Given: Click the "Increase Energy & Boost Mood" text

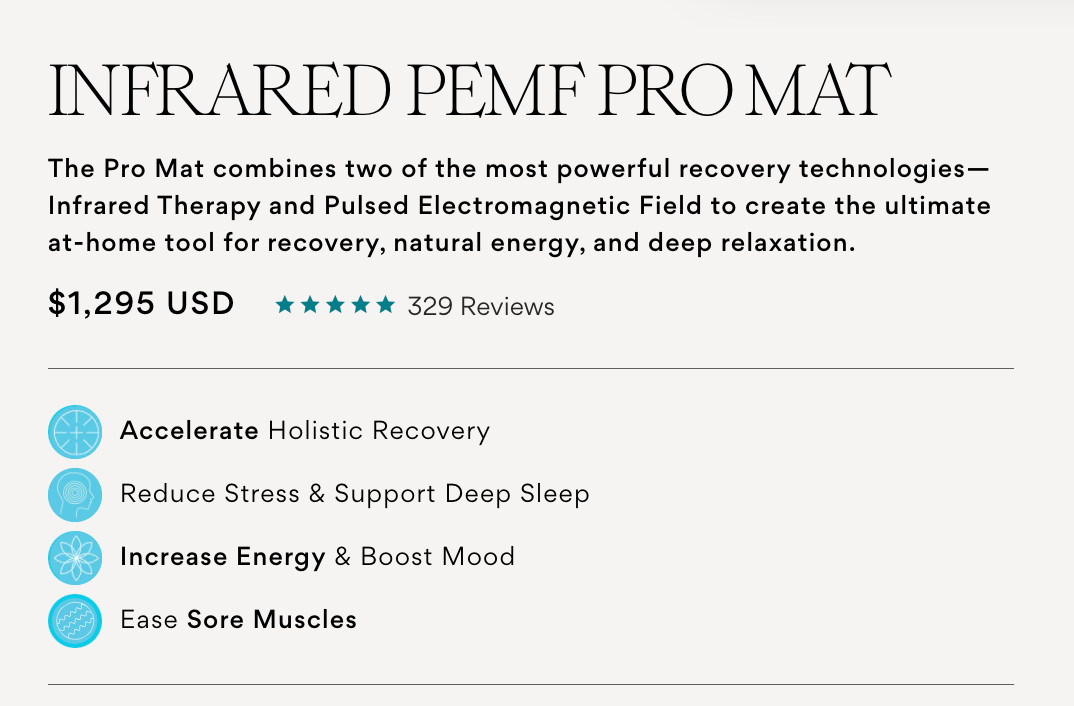Looking at the screenshot, I should (x=317, y=557).
